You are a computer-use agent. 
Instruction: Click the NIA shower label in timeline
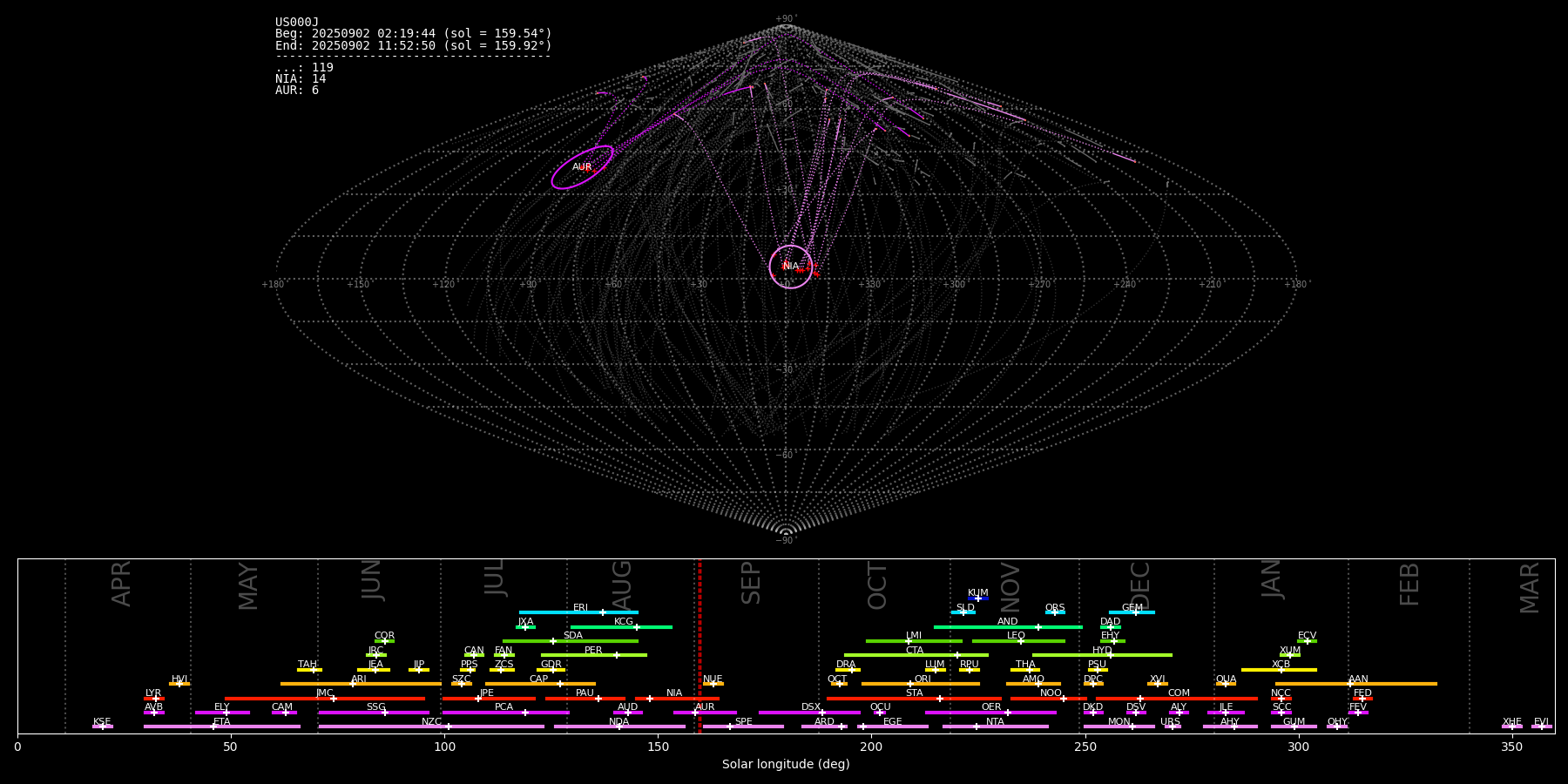(674, 693)
